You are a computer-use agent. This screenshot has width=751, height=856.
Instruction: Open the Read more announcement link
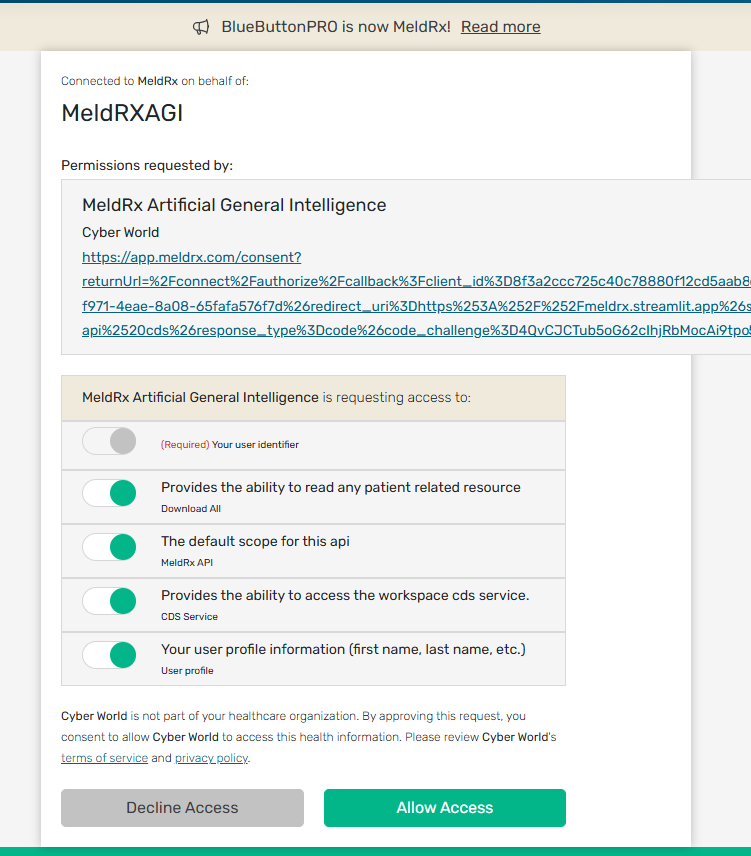500,27
